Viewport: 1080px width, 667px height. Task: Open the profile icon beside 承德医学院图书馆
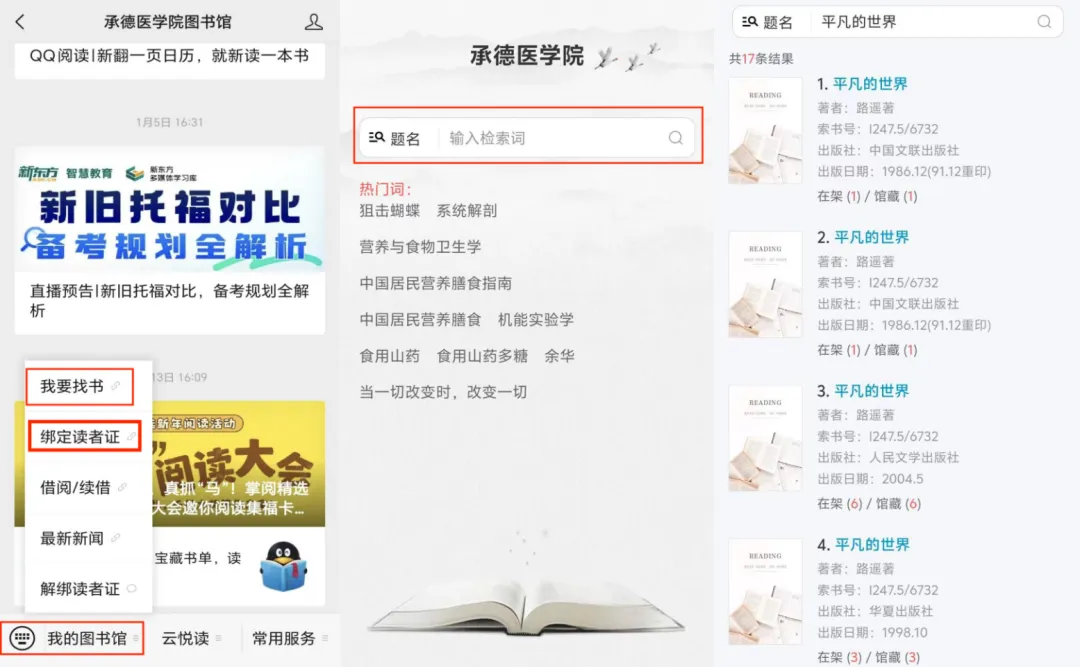tap(313, 22)
